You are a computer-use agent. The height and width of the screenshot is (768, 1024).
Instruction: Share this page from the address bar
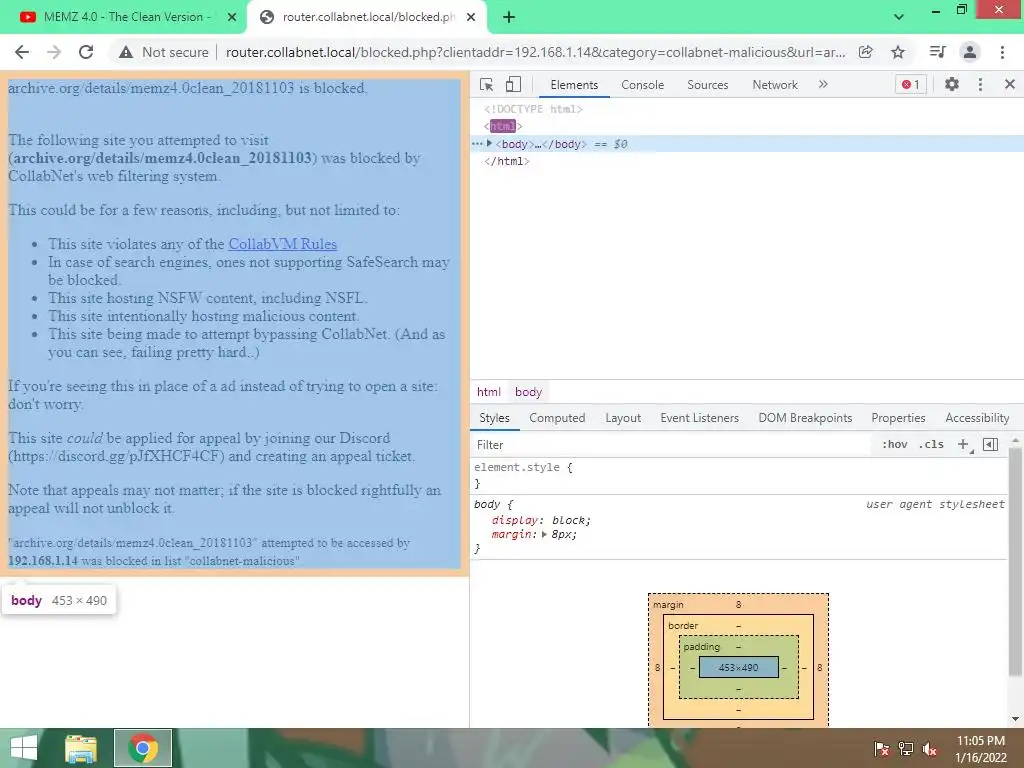(866, 52)
